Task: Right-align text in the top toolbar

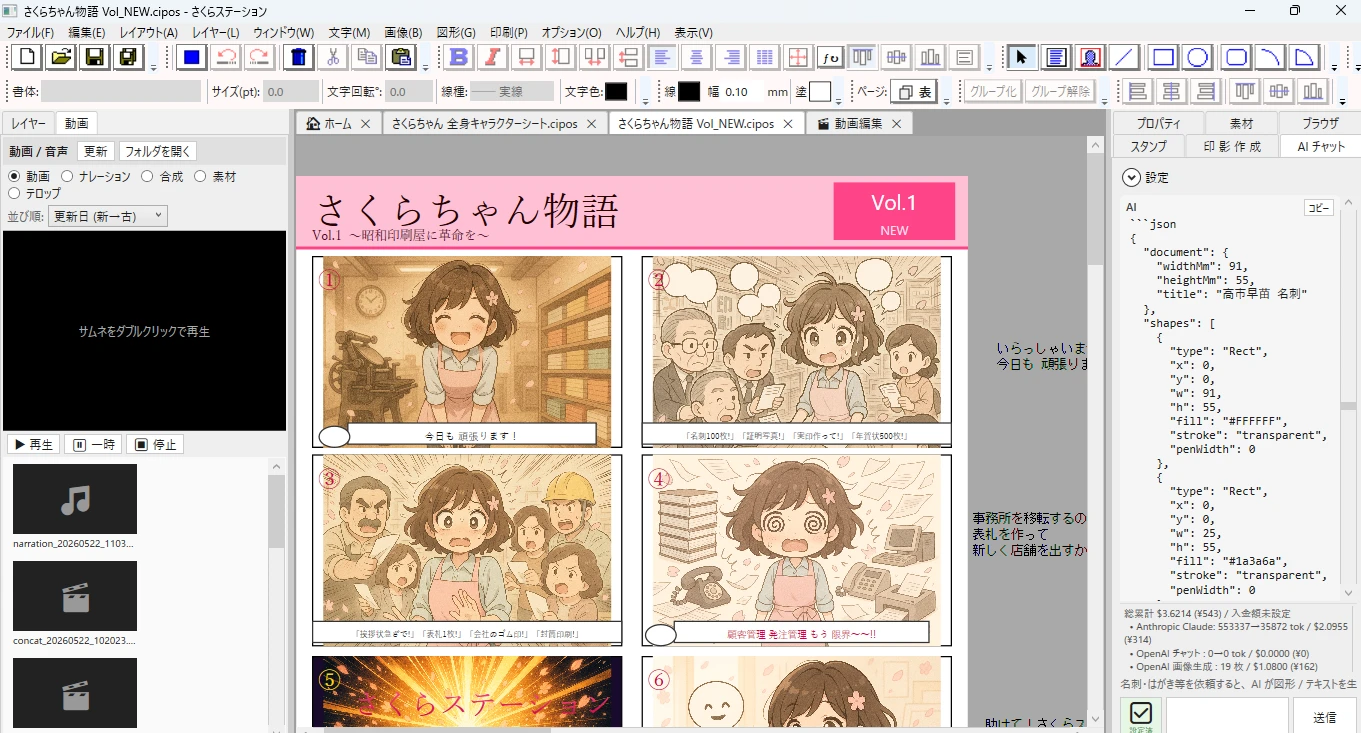Action: 731,57
